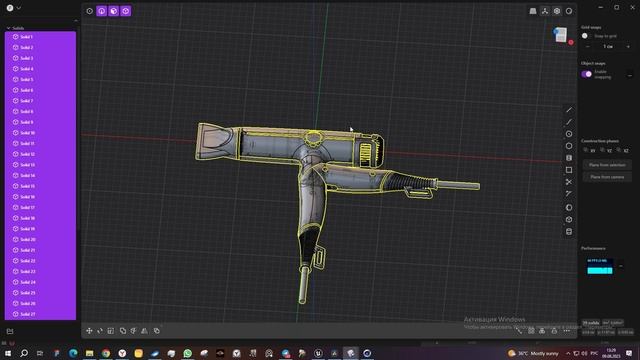Image resolution: width=640 pixels, height=360 pixels.
Task: Select the Curve tool below the Line tool
Action: tap(569, 122)
